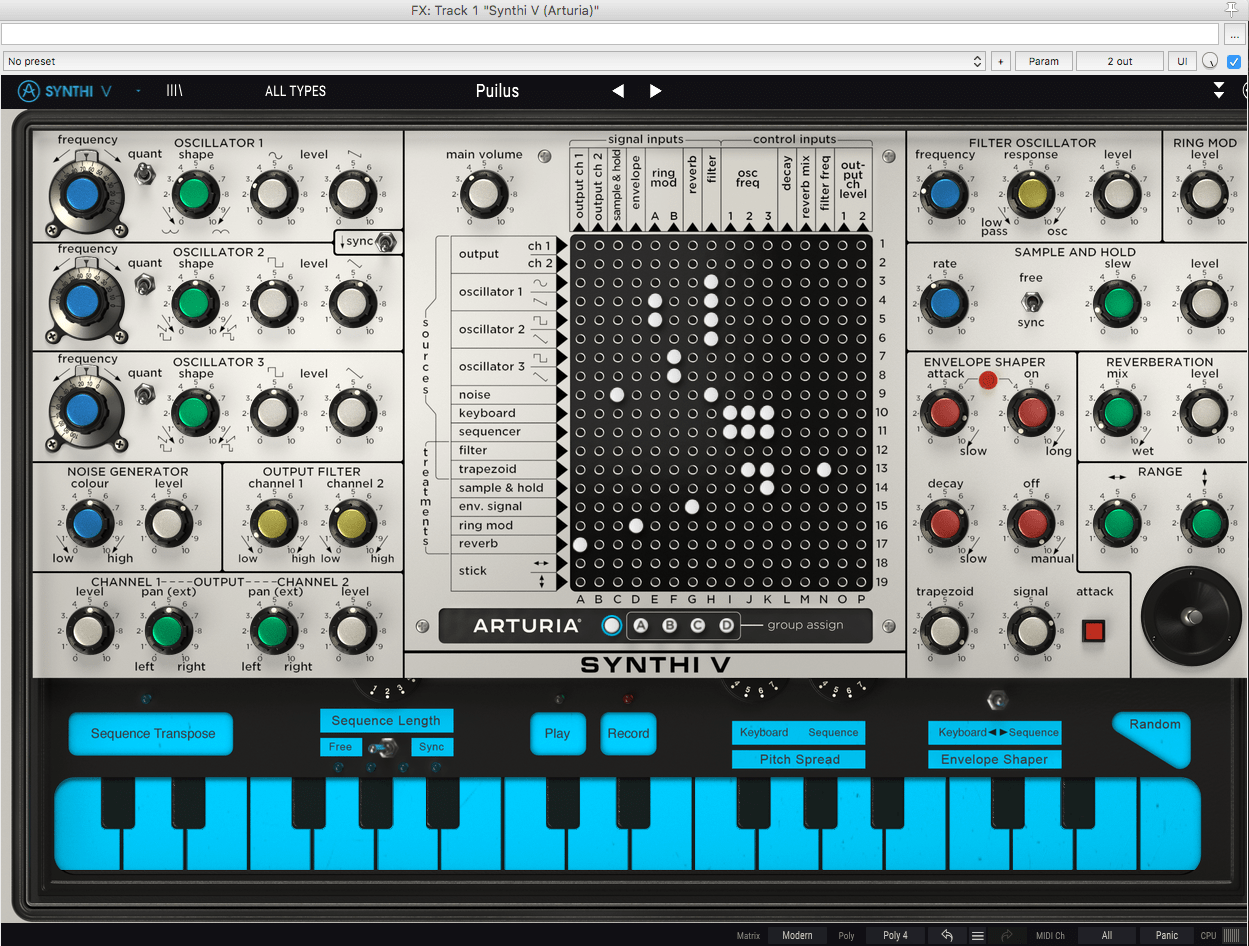Open the Matrix Modern mode selector
This screenshot has width=1249, height=946.
[x=797, y=935]
